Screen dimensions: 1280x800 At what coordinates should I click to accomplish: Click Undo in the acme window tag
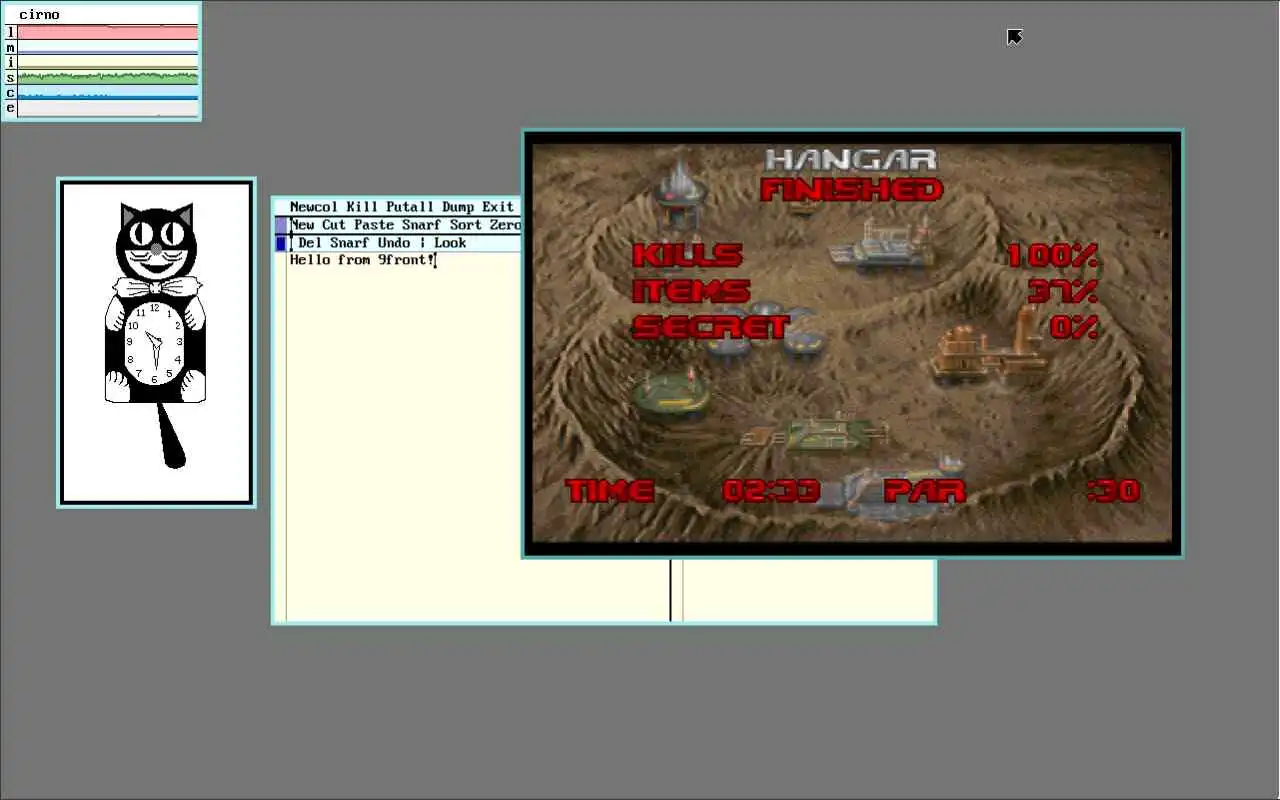[x=394, y=243]
